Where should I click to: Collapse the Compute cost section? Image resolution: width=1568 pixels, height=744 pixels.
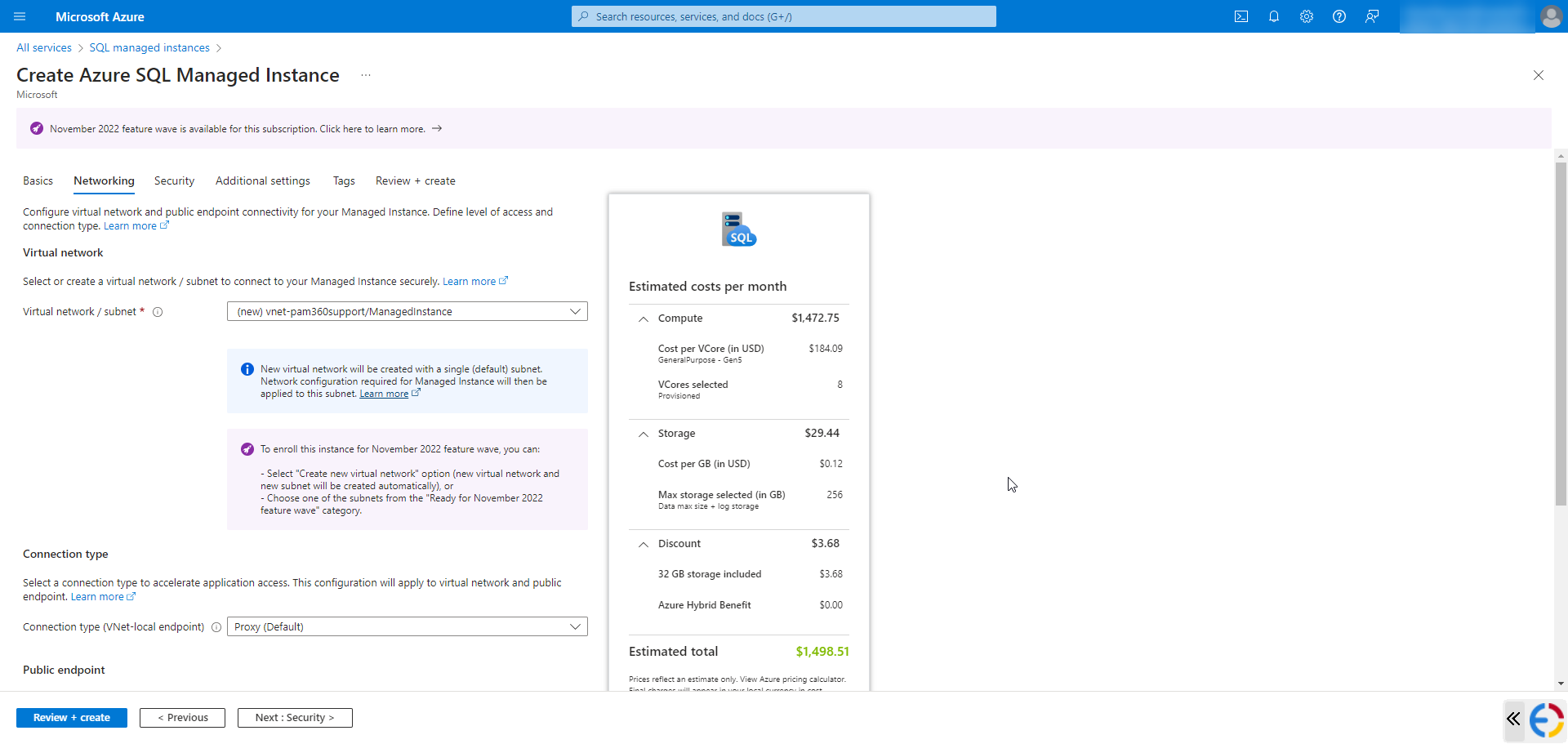tap(643, 319)
